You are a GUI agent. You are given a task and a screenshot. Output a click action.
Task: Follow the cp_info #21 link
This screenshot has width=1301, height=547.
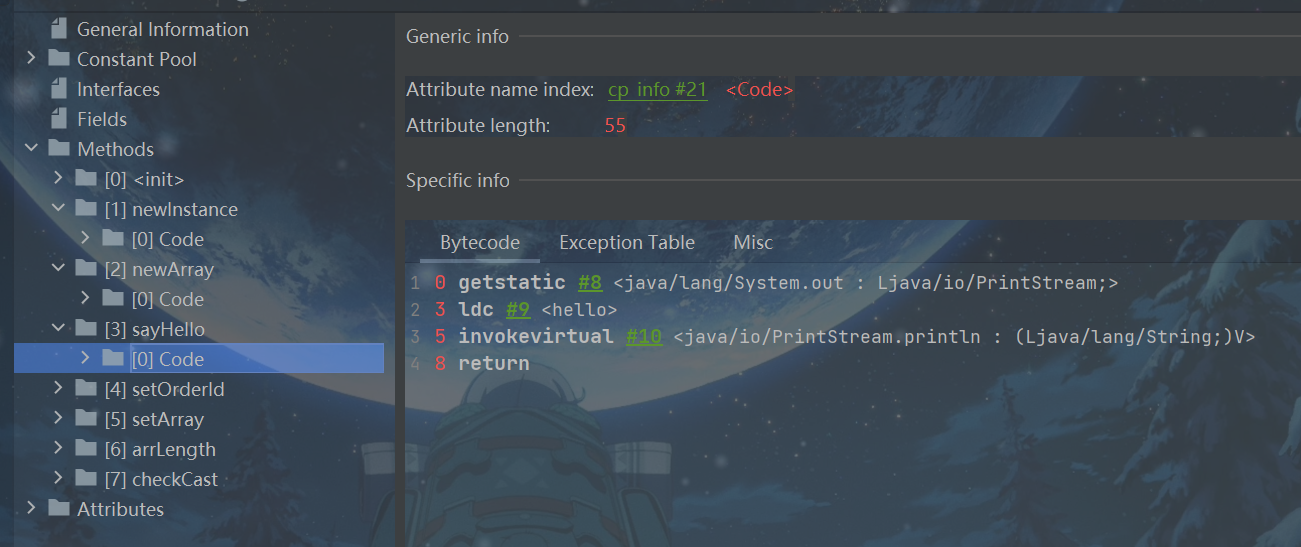pyautogui.click(x=657, y=90)
